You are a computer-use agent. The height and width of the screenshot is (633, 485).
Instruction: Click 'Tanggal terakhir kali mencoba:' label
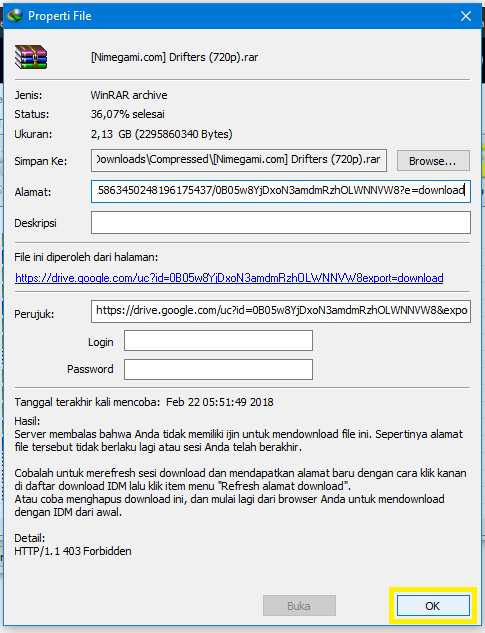click(87, 402)
